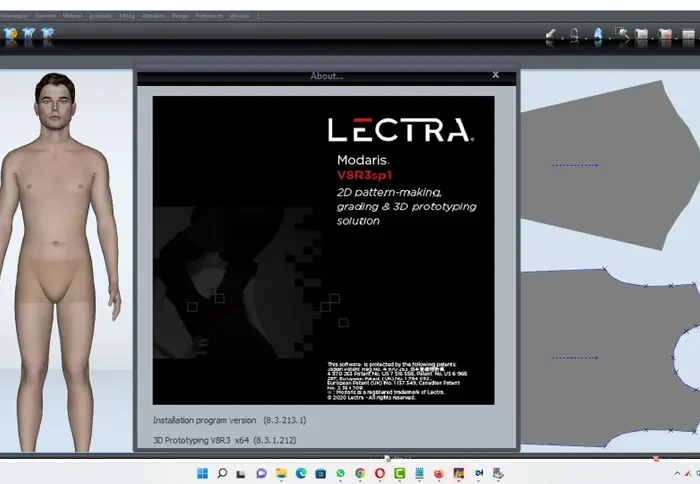Open the green C app on taskbar
The height and width of the screenshot is (484, 700).
pyautogui.click(x=400, y=473)
